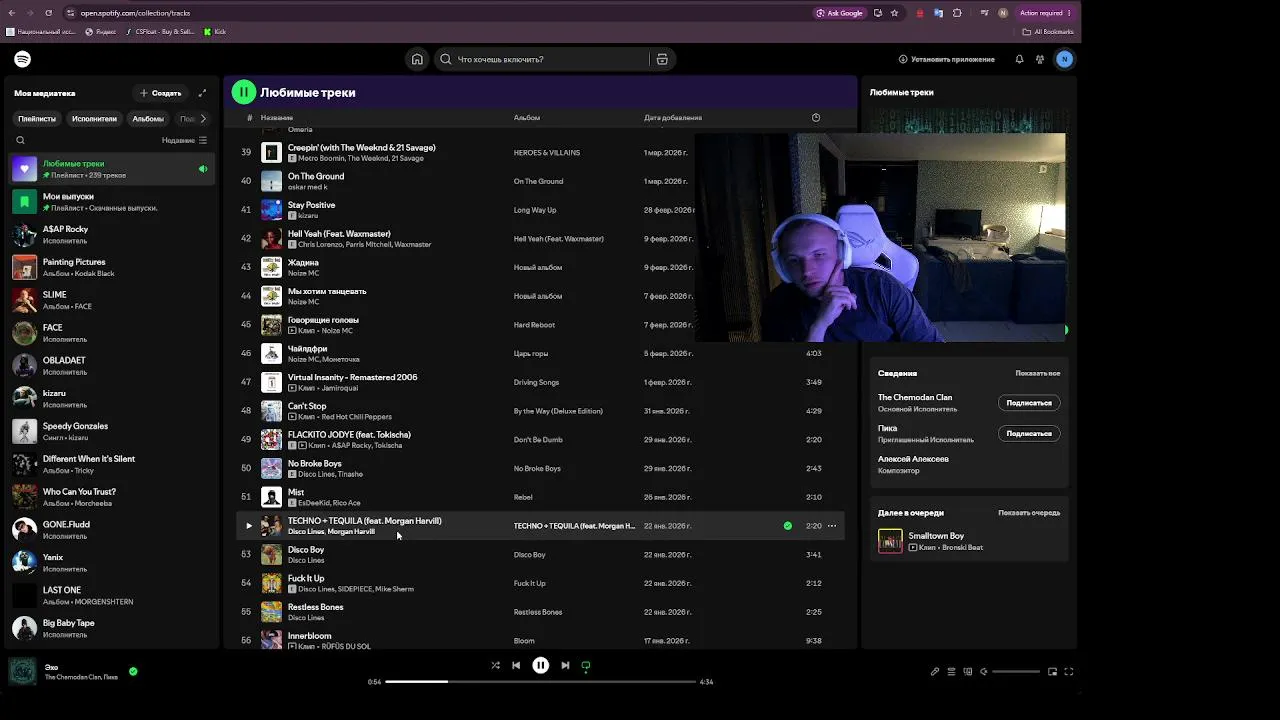1280x720 pixels.
Task: Open A$AP Rocky in the library
Action: pyautogui.click(x=113, y=235)
